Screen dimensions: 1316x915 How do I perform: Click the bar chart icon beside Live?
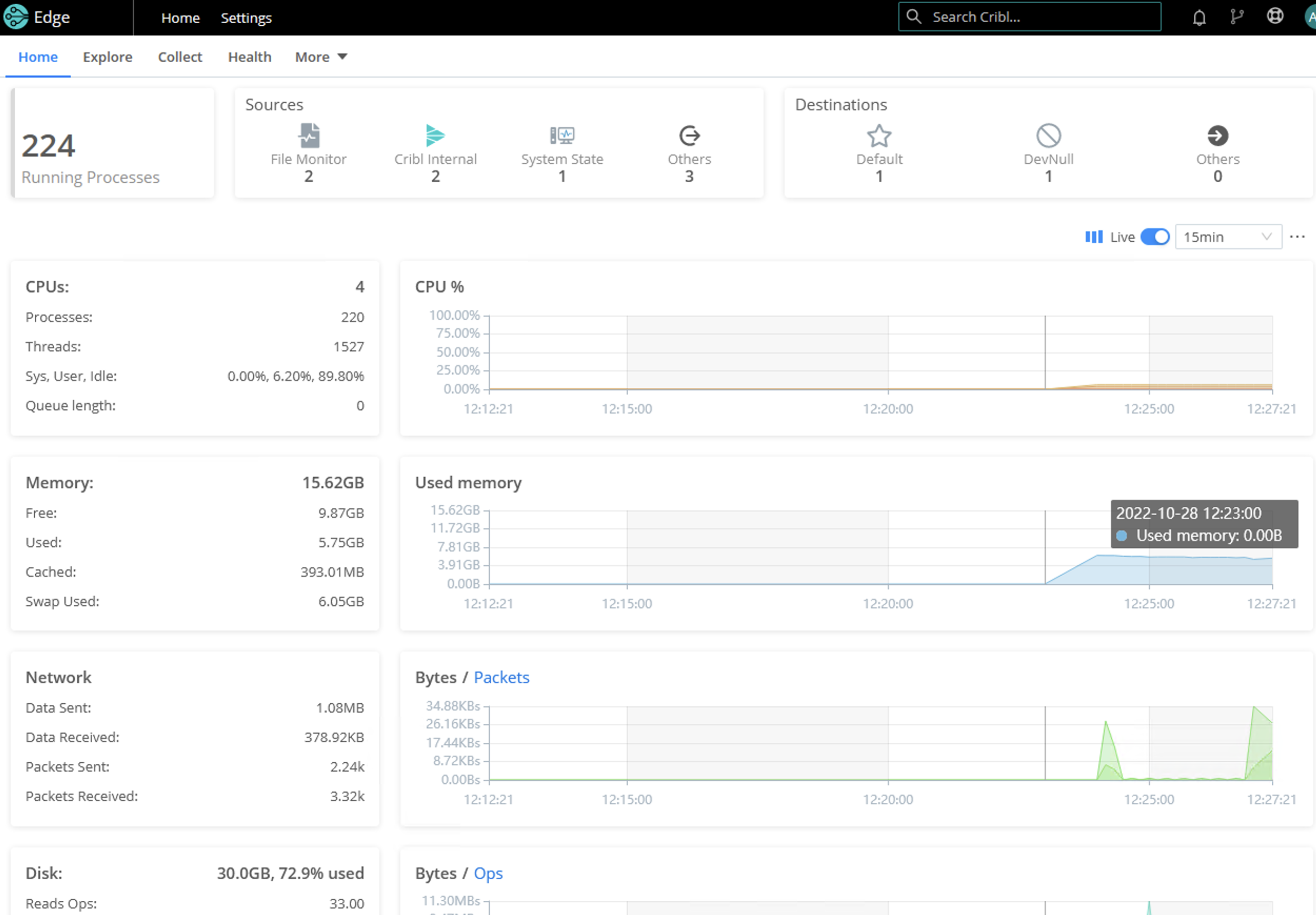pyautogui.click(x=1094, y=237)
